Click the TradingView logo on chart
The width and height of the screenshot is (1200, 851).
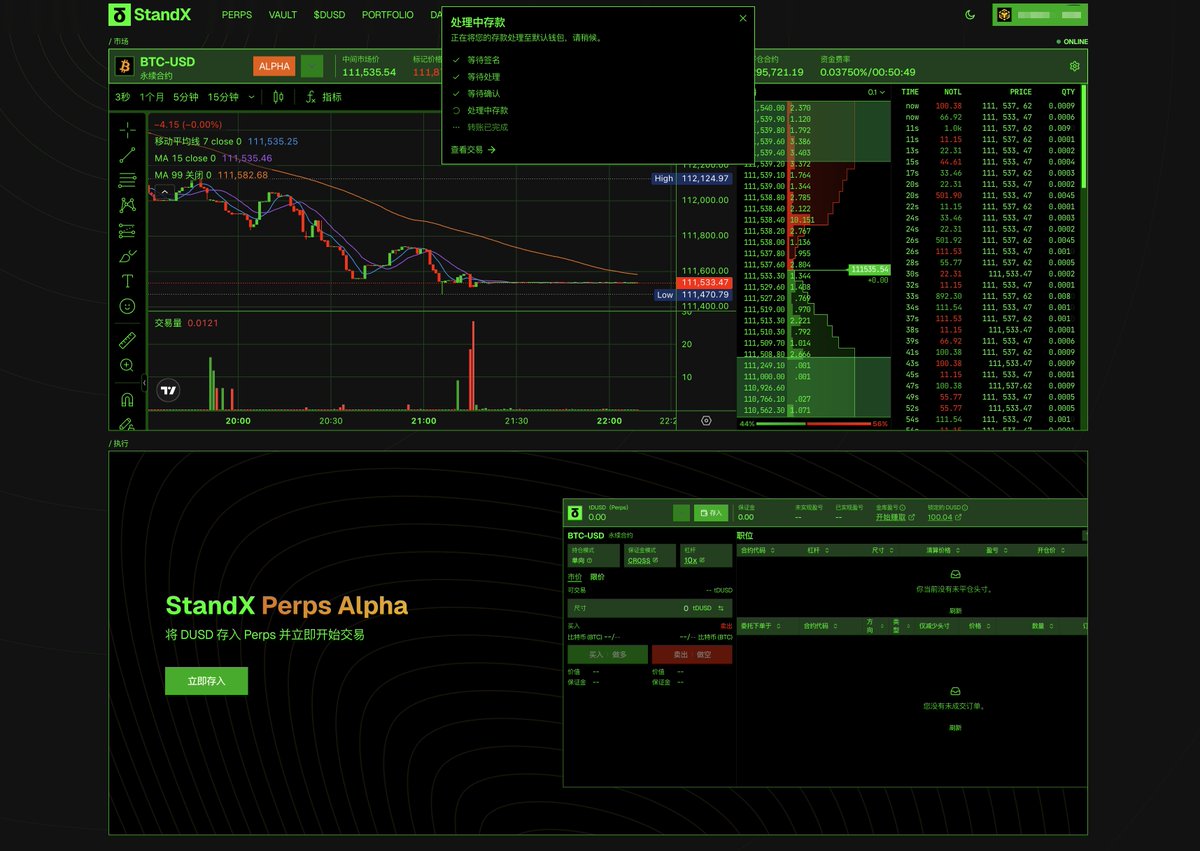pyautogui.click(x=169, y=391)
